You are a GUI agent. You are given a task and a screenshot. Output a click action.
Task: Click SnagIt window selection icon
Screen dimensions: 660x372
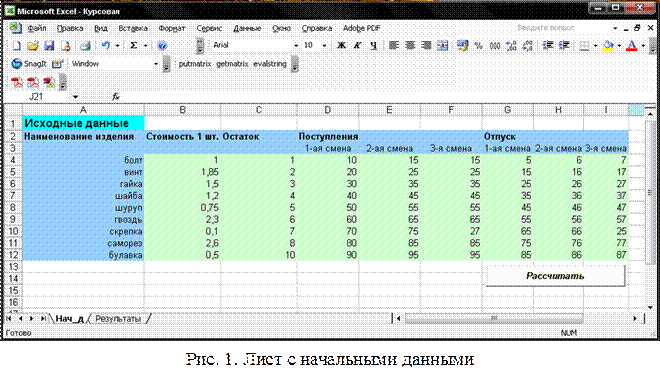click(57, 64)
